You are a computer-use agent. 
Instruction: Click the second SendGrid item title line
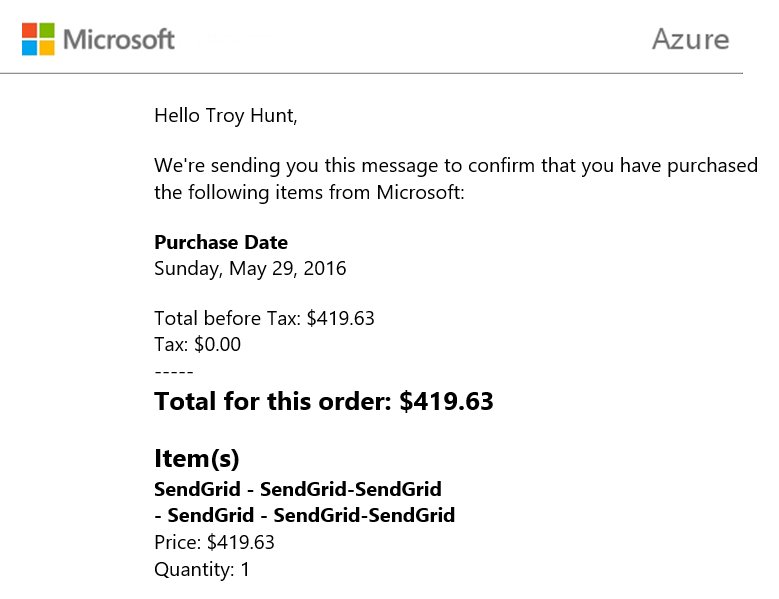(305, 515)
